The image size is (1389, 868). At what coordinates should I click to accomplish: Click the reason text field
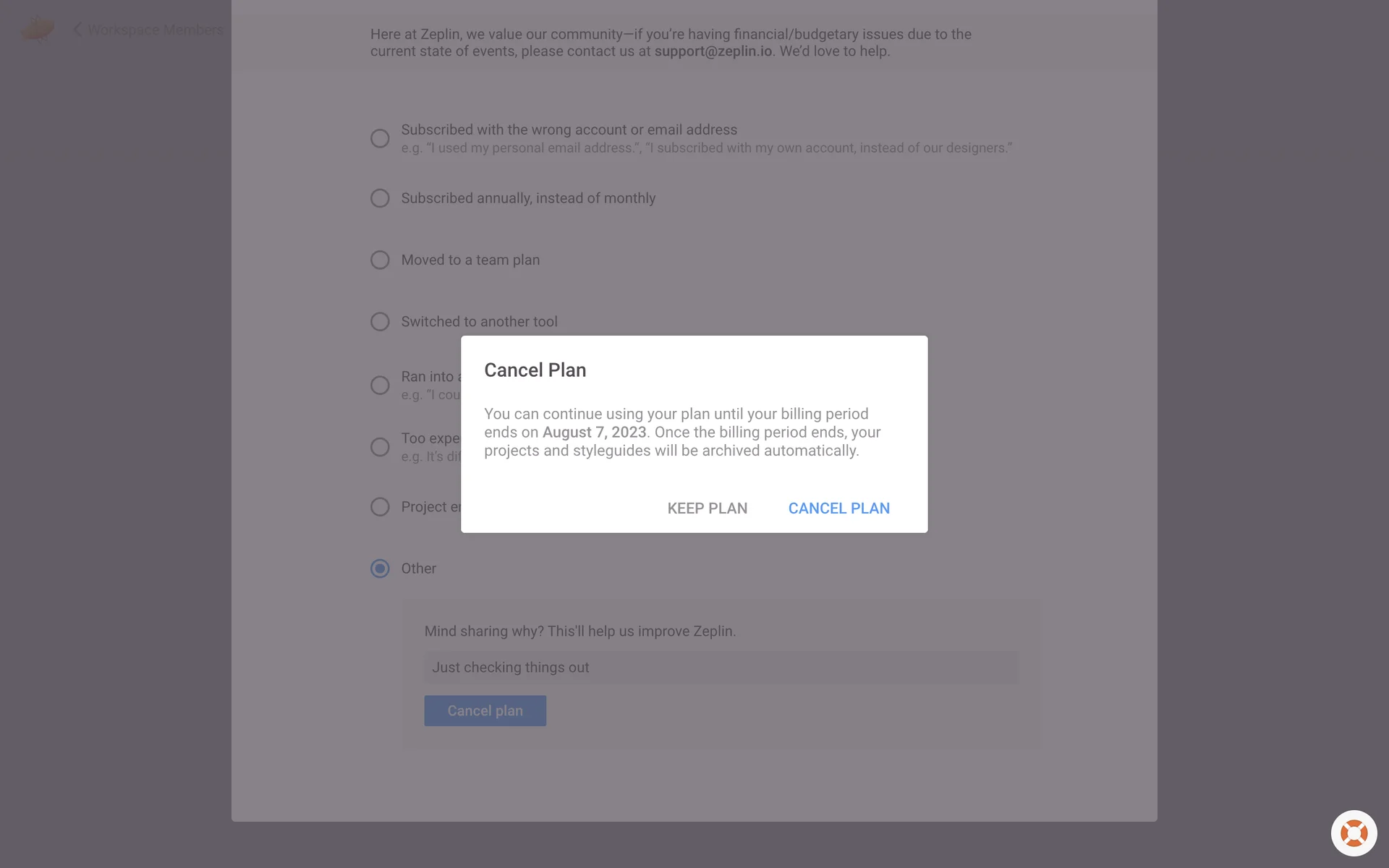(721, 668)
